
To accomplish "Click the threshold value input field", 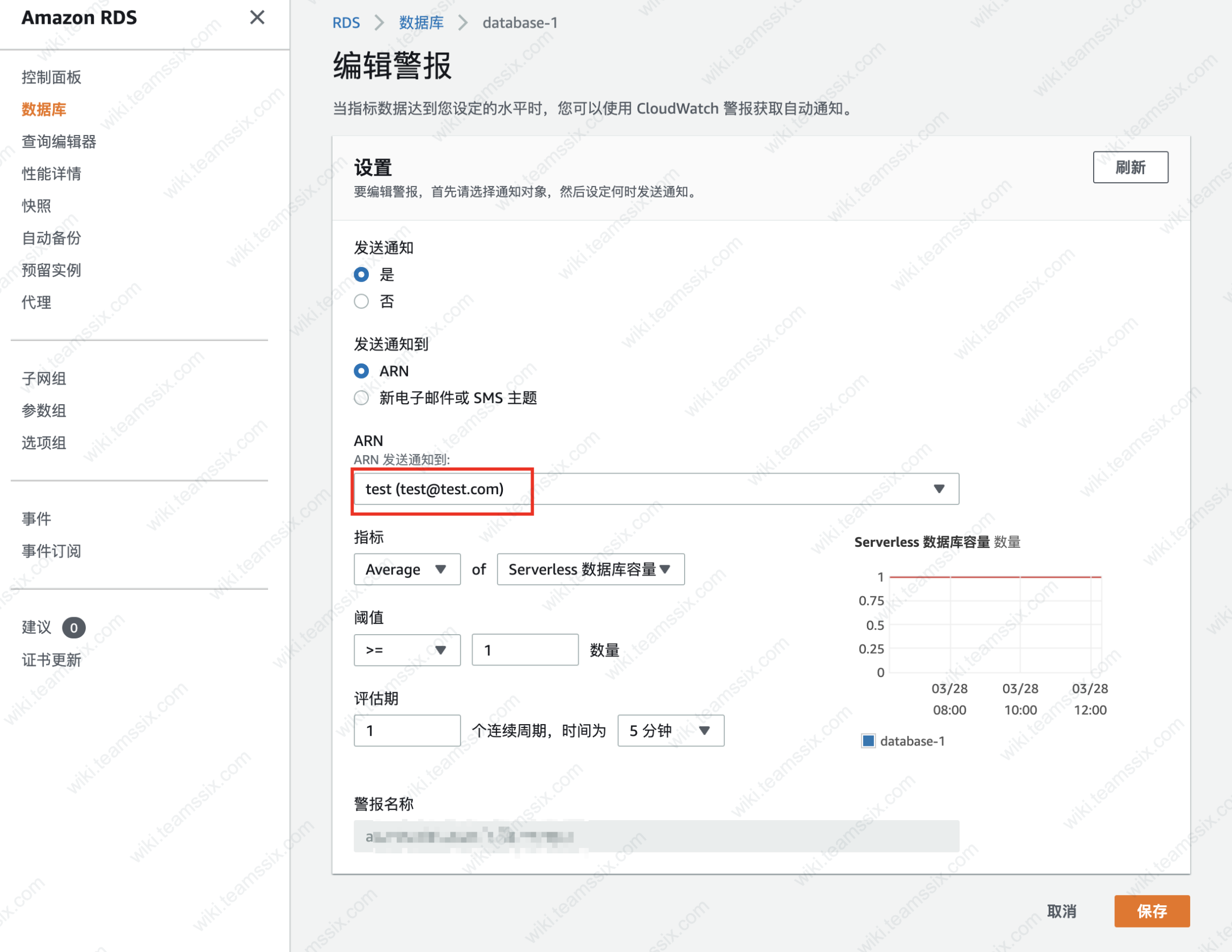I will (525, 650).
